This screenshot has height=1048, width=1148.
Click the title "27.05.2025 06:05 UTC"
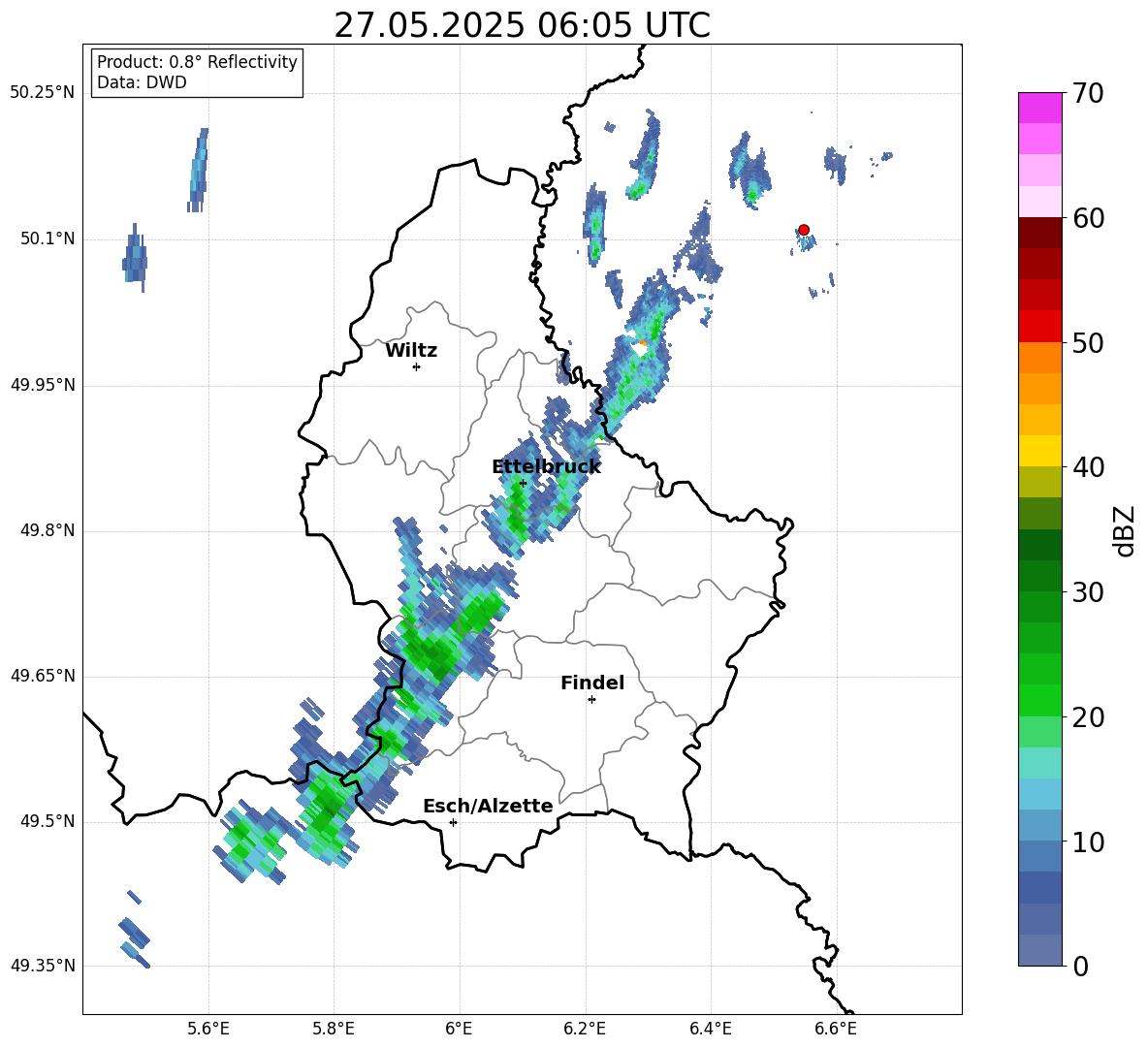click(522, 25)
